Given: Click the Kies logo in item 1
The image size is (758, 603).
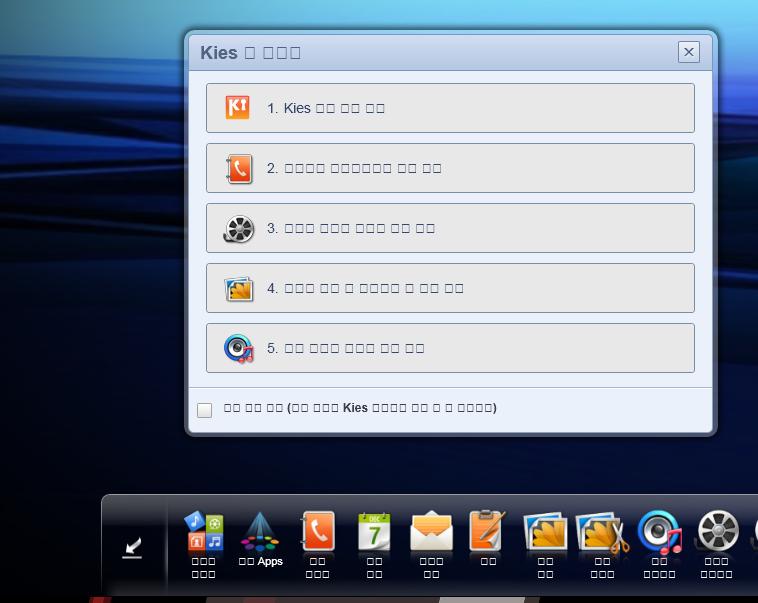Looking at the screenshot, I should [x=237, y=107].
